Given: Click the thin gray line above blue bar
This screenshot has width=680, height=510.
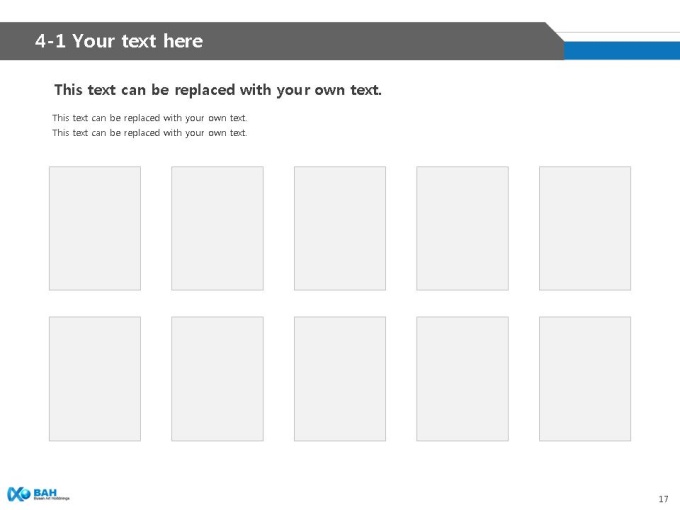Looking at the screenshot, I should tap(618, 32).
